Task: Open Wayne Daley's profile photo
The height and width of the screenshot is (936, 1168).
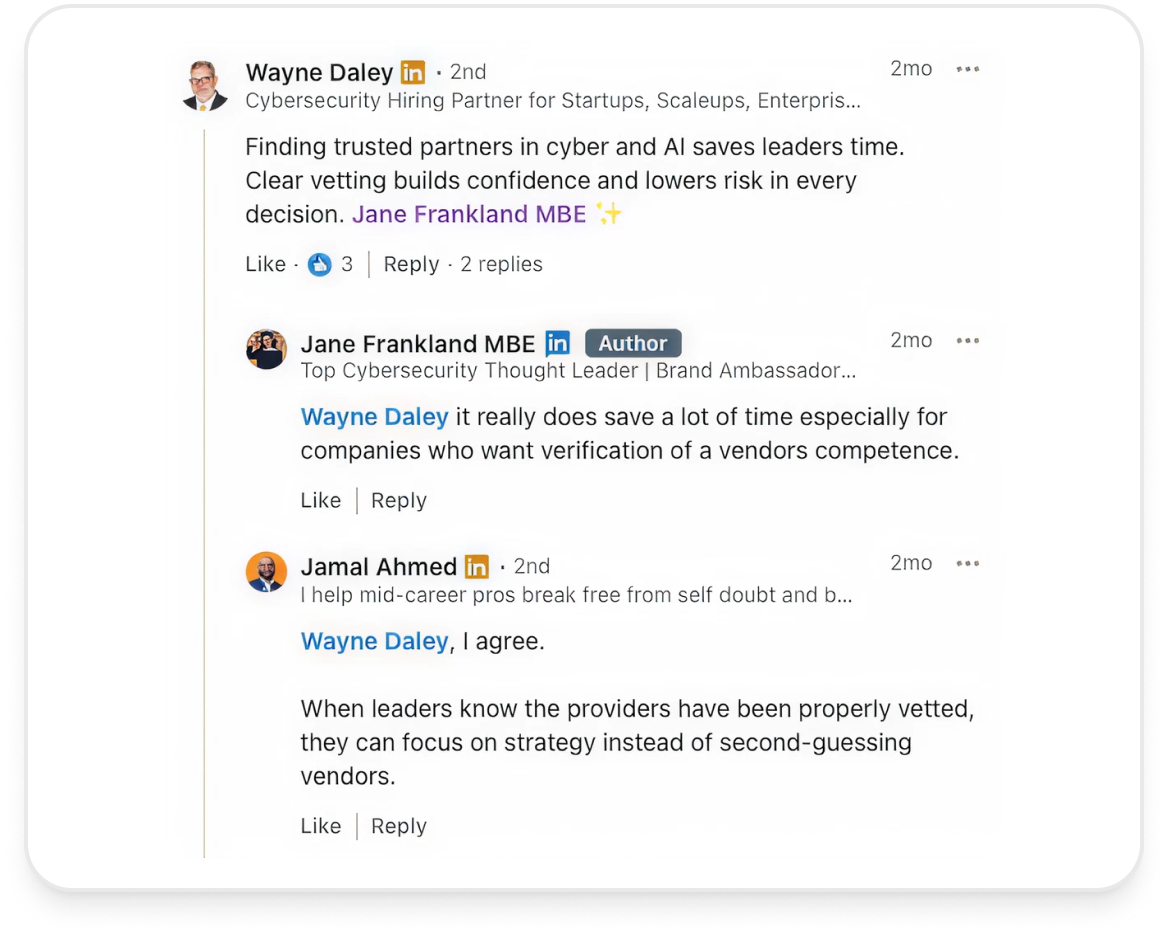Action: (205, 86)
